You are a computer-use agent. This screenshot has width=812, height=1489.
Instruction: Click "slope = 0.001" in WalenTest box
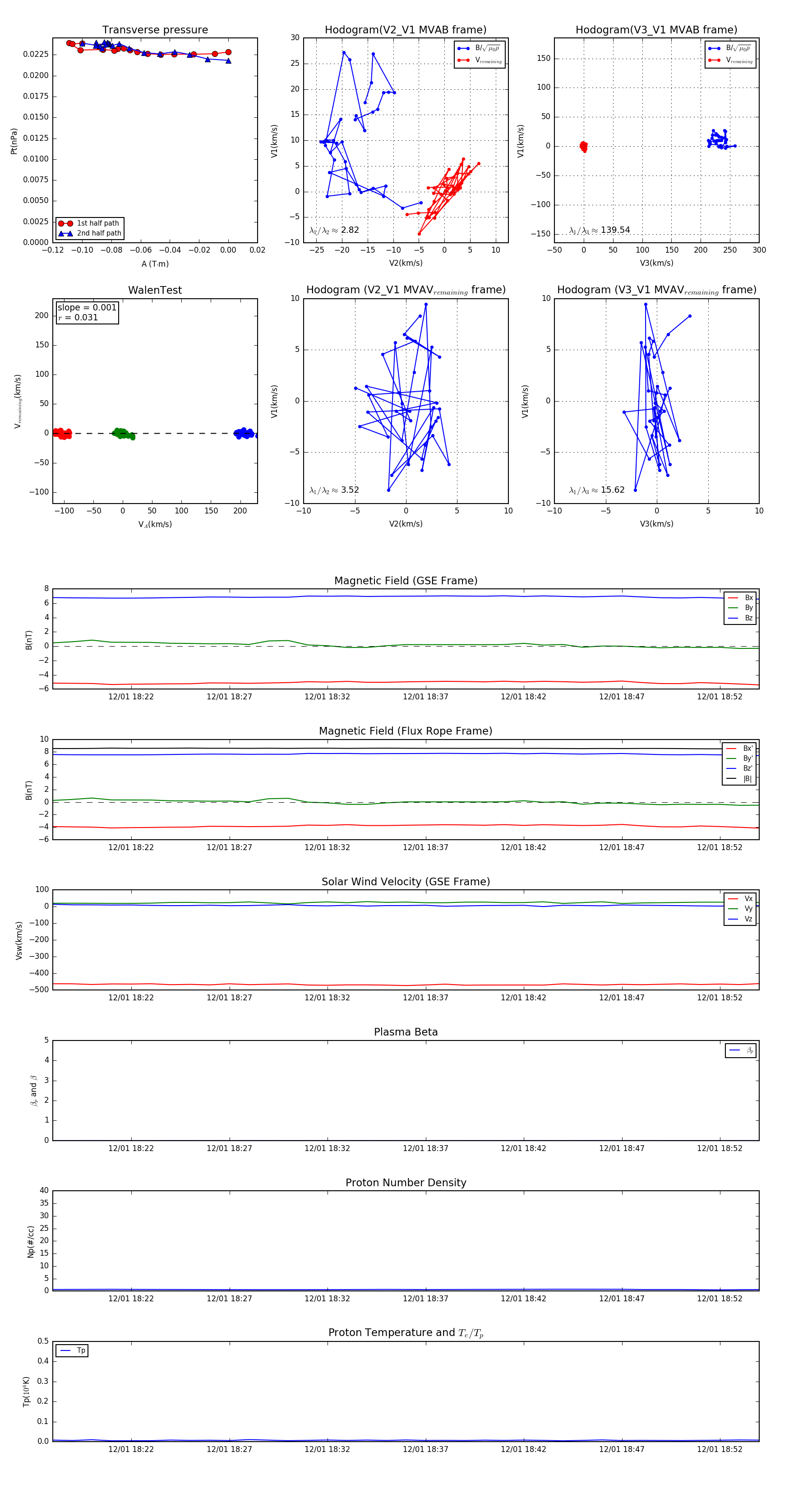click(87, 308)
